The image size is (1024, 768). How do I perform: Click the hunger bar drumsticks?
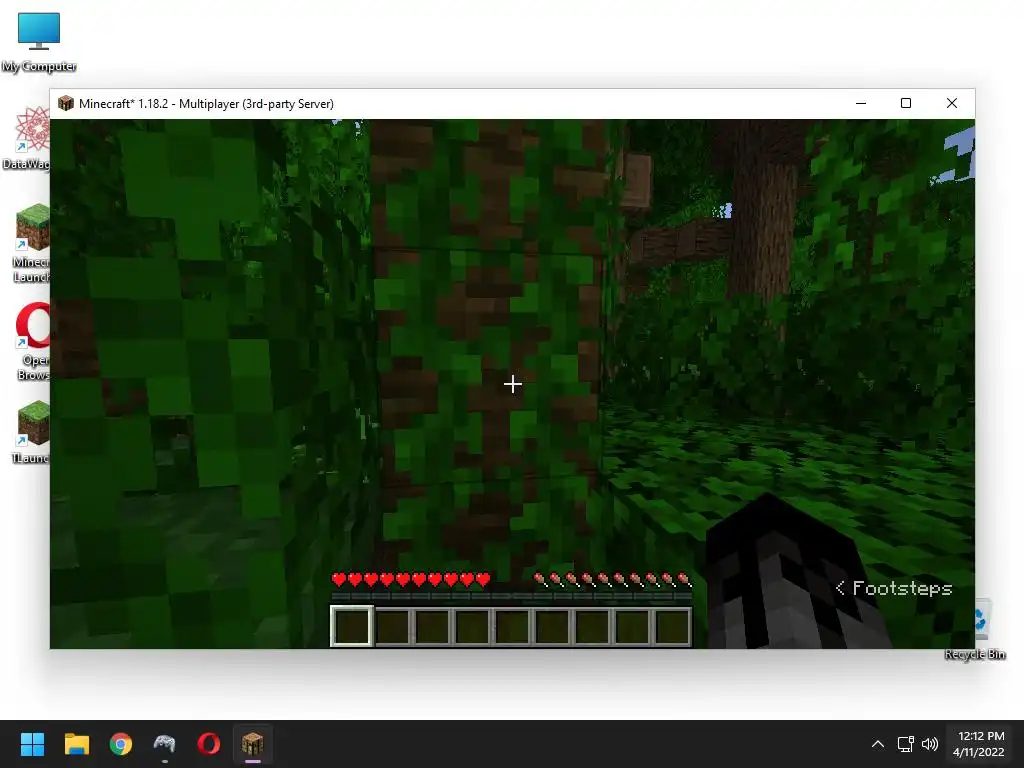(612, 579)
